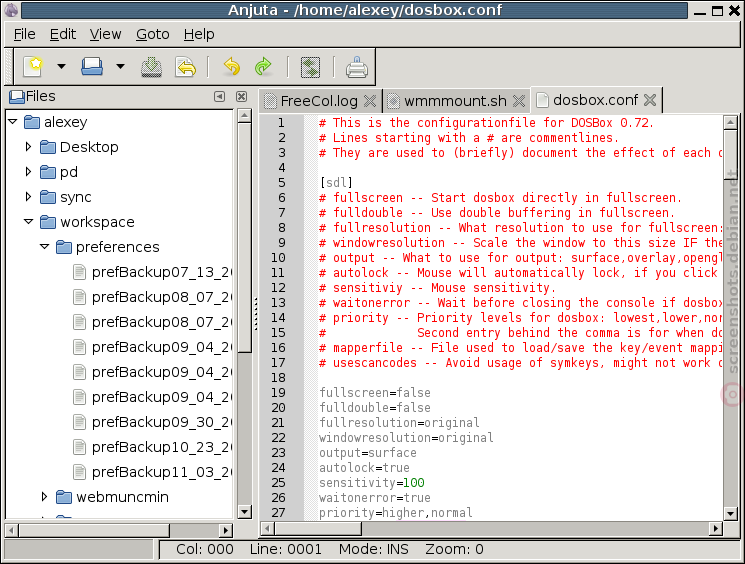This screenshot has height=564, width=745.
Task: Iconify the Files panel
Action: tap(219, 96)
